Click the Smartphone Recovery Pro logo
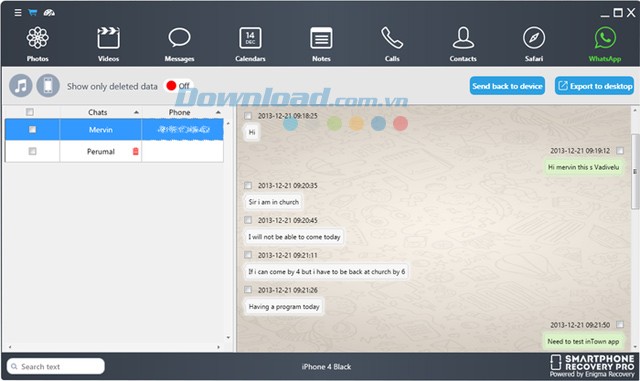The height and width of the screenshot is (381, 640). [592, 365]
